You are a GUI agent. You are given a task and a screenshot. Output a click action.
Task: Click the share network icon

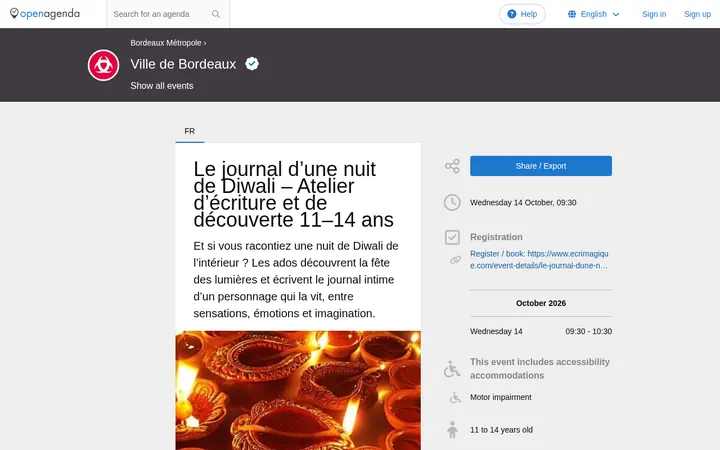click(x=452, y=166)
